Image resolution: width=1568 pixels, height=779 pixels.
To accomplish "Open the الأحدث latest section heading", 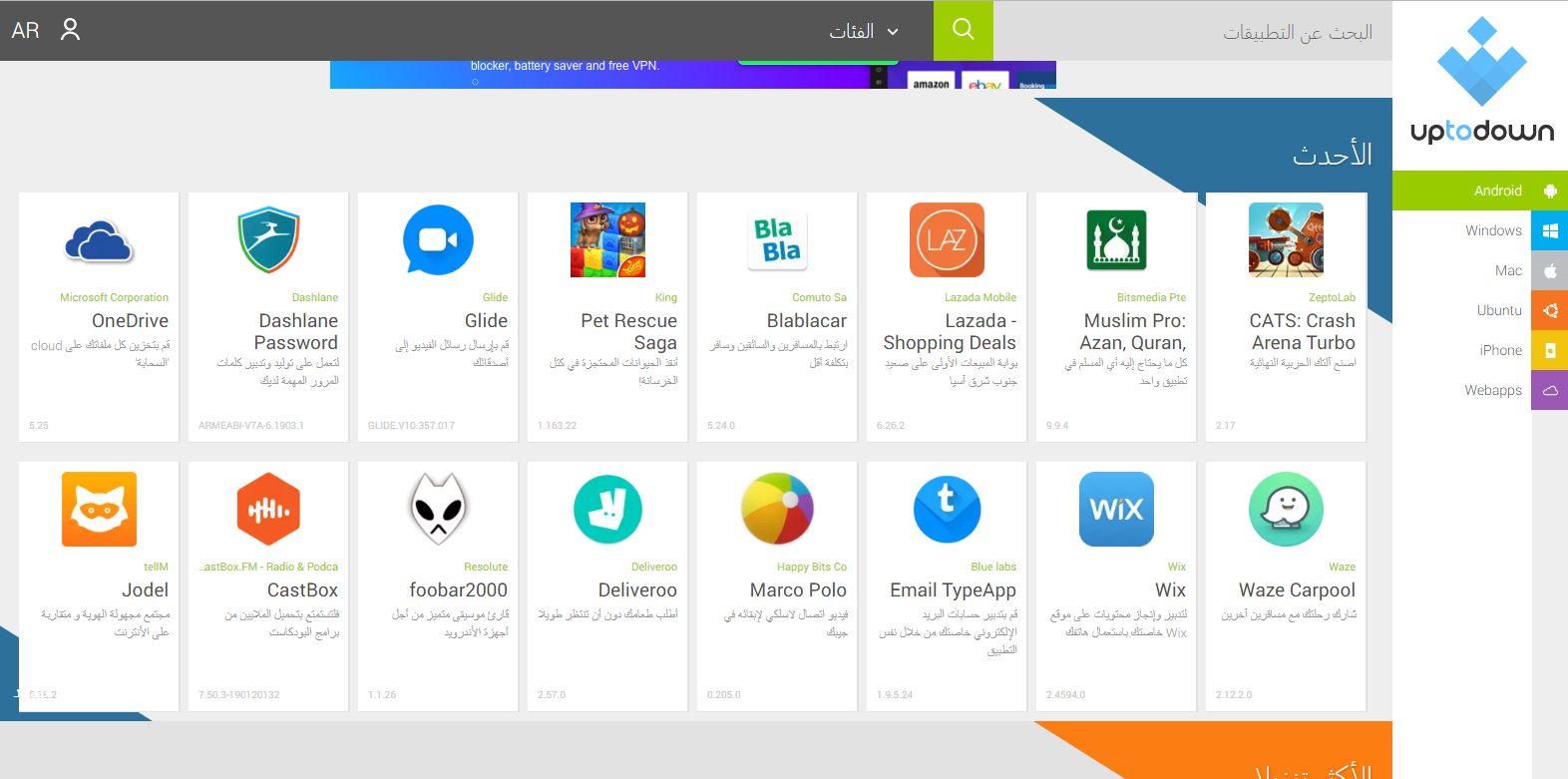I will pos(1333,155).
